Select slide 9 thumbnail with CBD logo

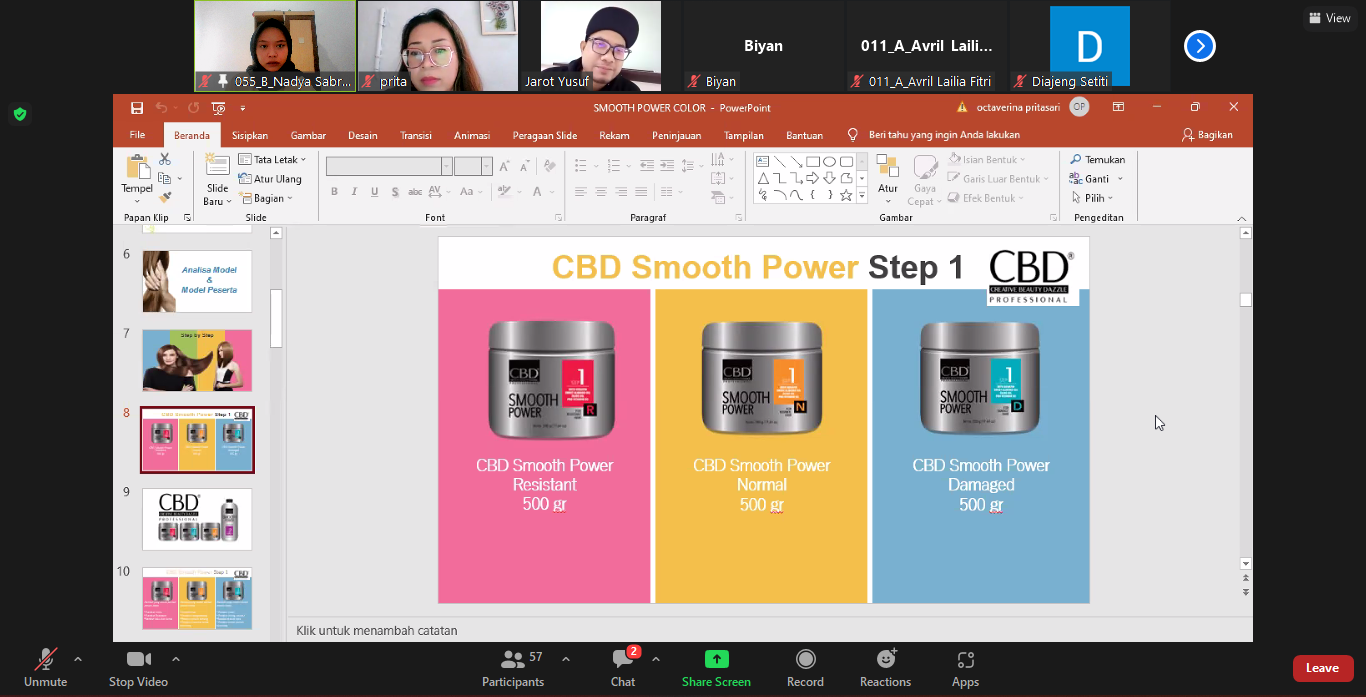[197, 518]
